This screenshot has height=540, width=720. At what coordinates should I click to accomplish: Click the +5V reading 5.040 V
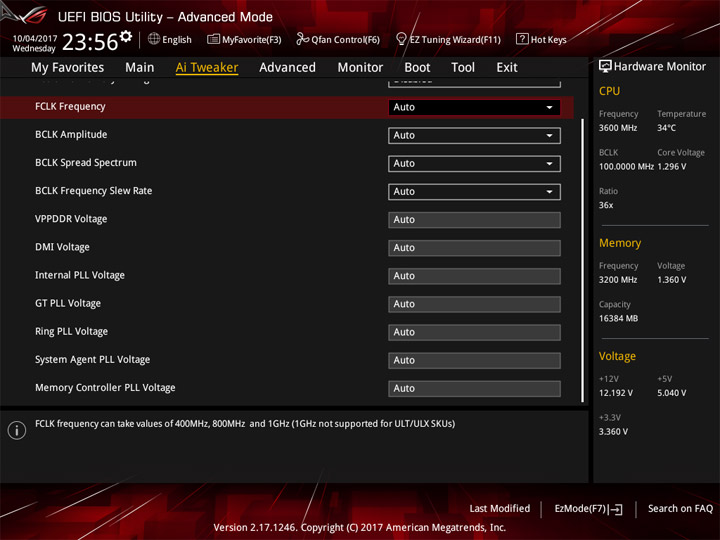tap(672, 393)
